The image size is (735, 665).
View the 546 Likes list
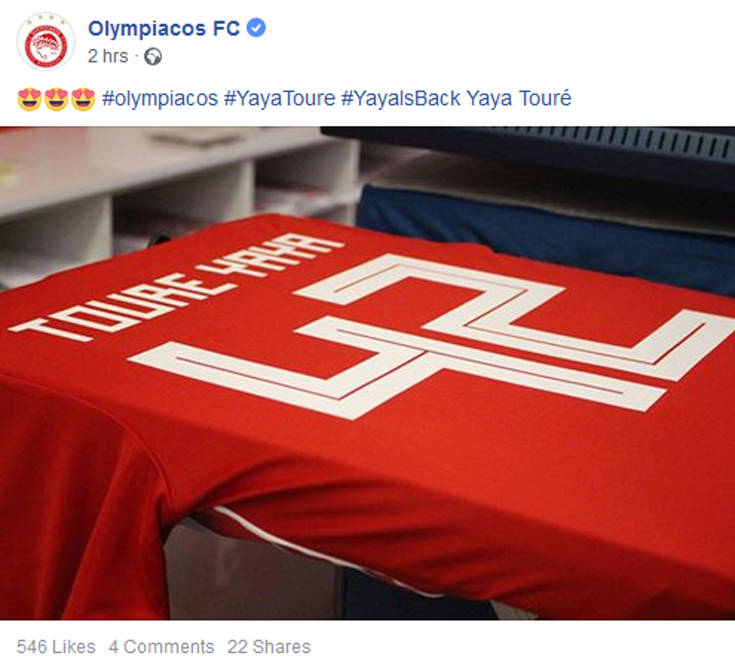tap(56, 647)
